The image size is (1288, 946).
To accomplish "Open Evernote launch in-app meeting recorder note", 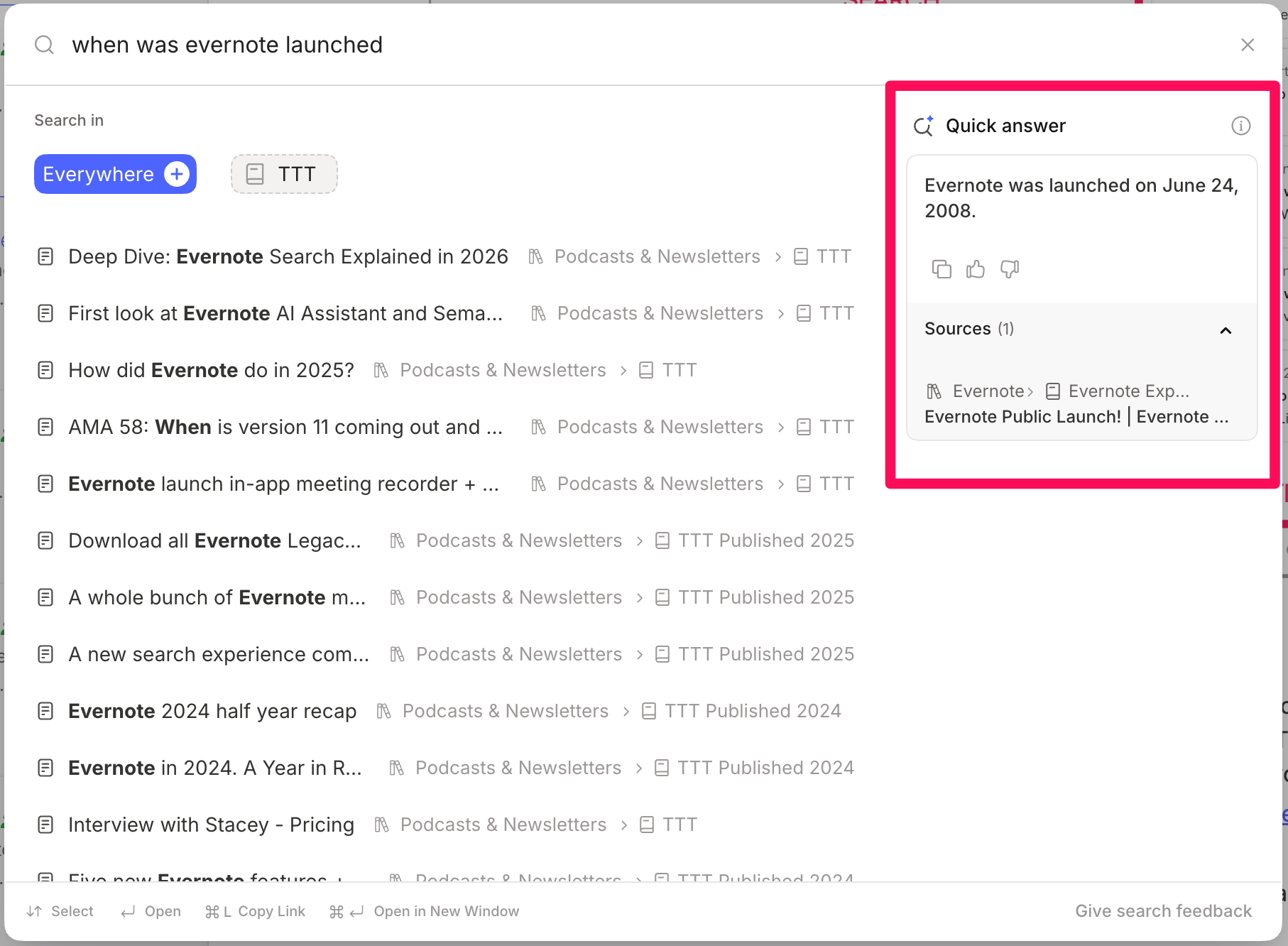I will tap(284, 484).
